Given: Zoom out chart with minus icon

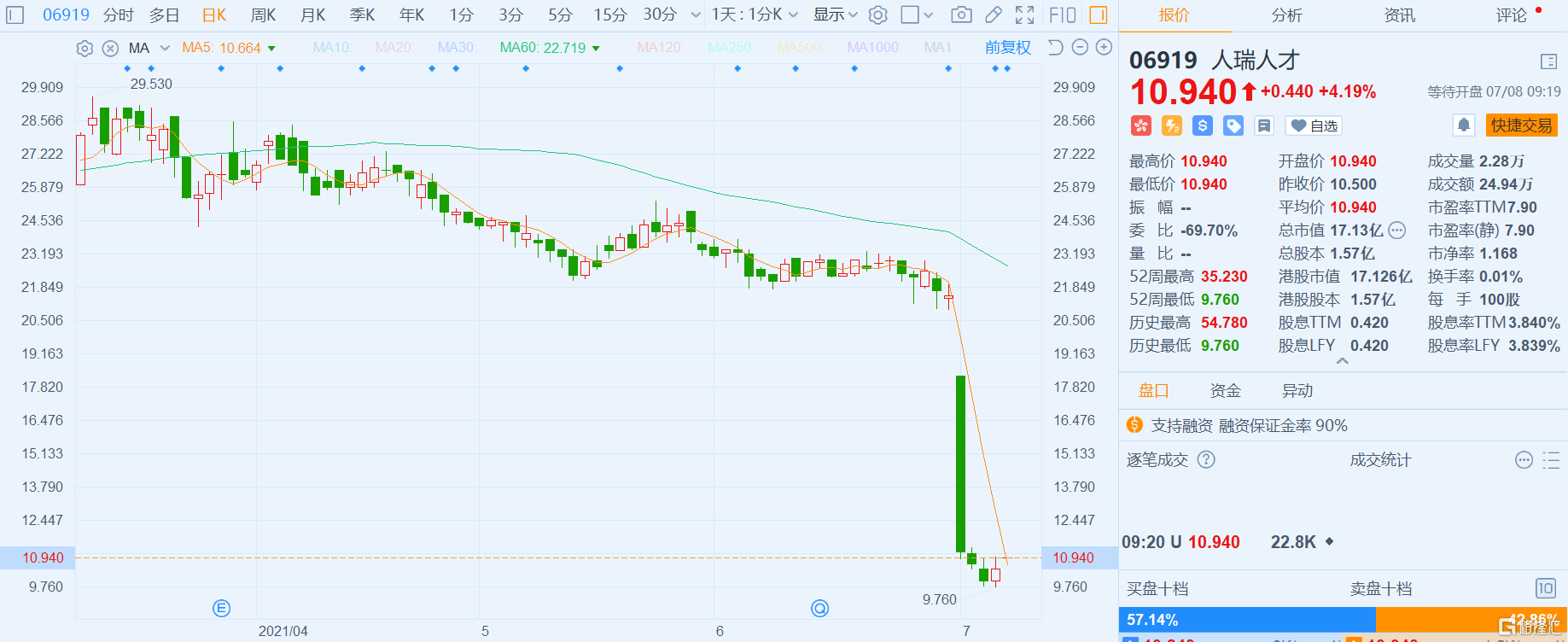Looking at the screenshot, I should [1080, 47].
